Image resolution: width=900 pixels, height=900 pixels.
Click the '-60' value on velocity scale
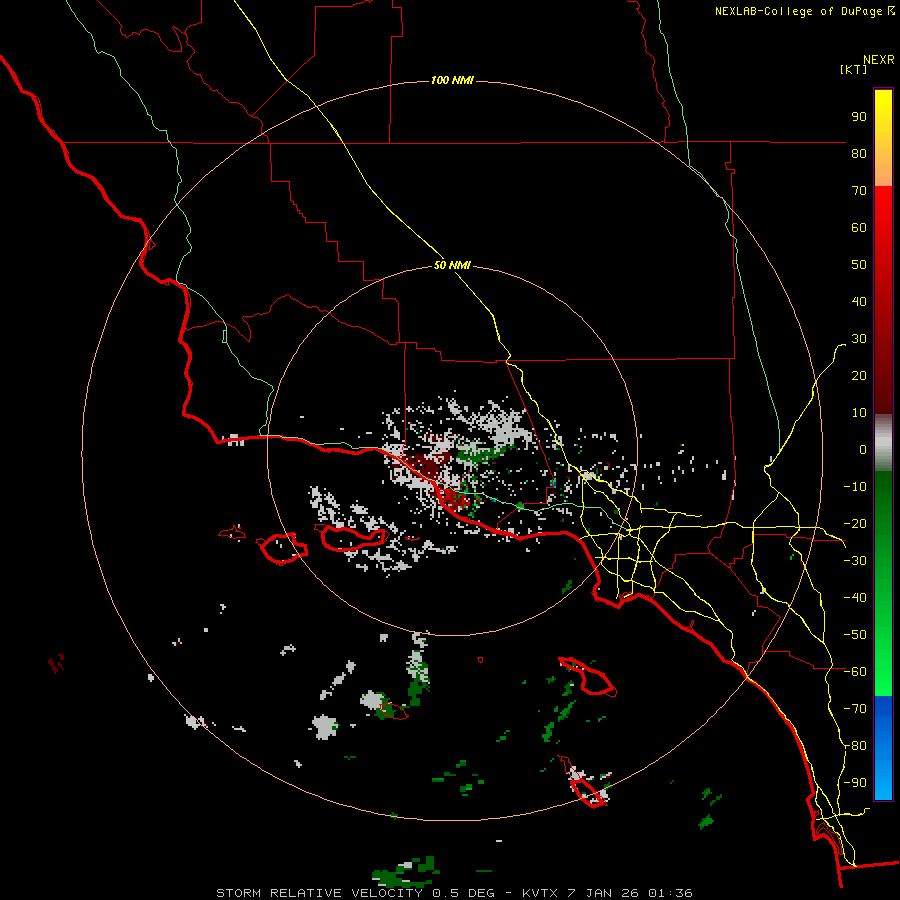coord(855,672)
